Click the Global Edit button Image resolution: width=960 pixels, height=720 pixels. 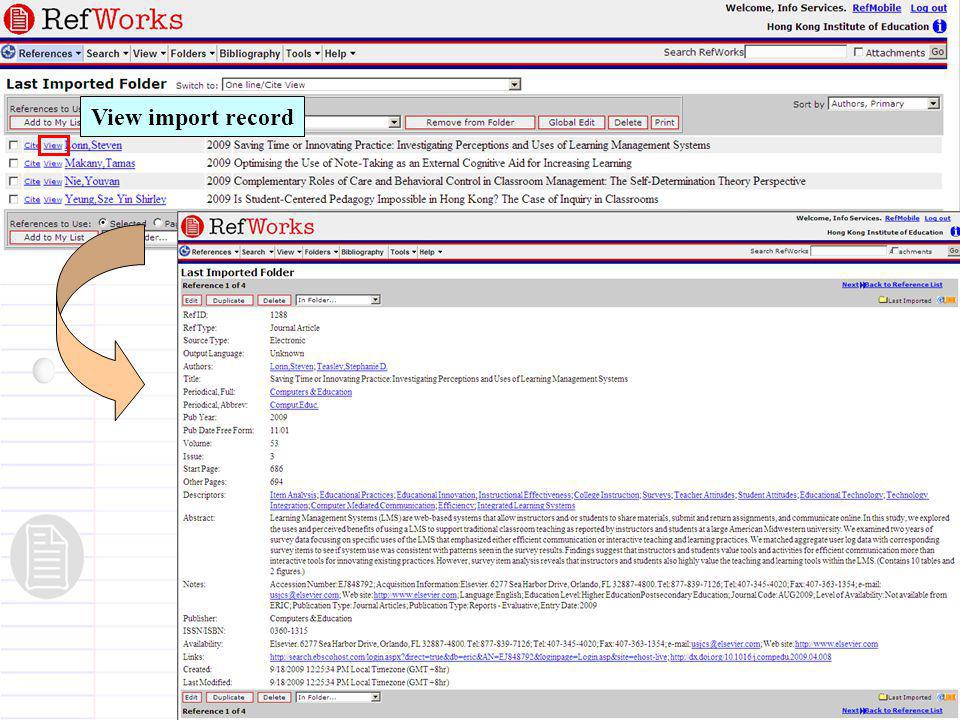click(571, 122)
